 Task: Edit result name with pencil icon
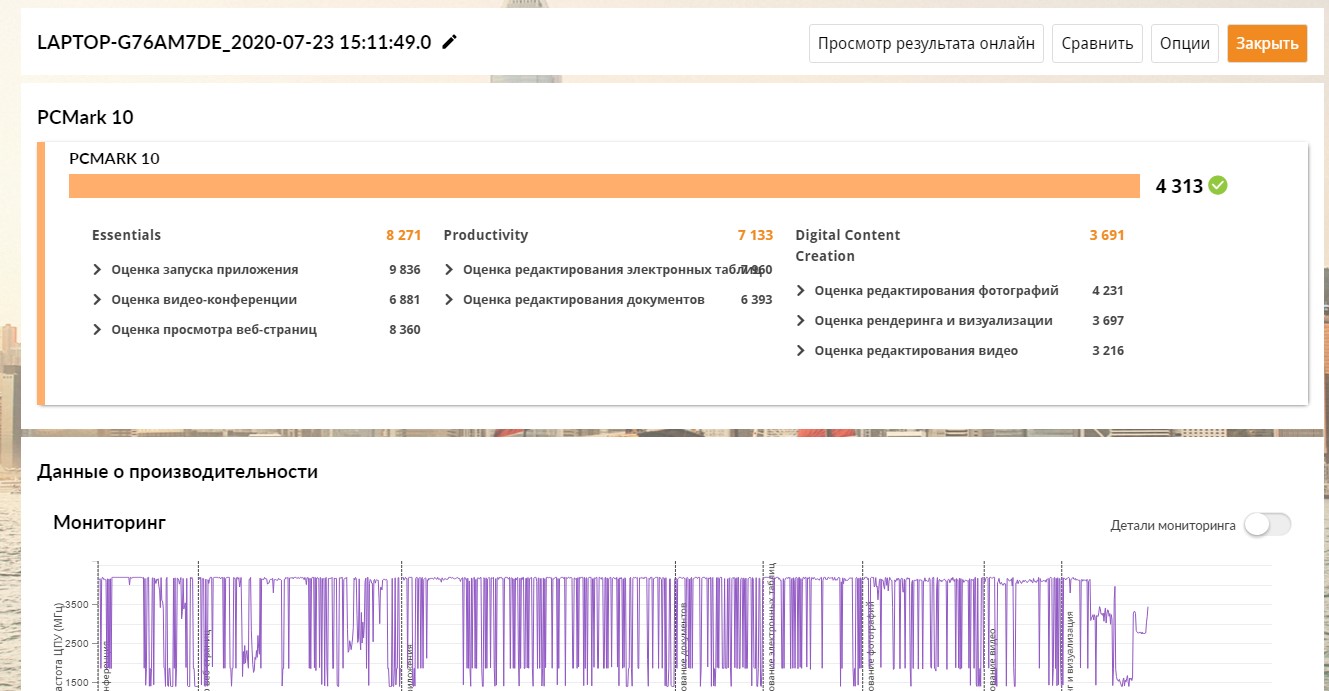tap(450, 42)
